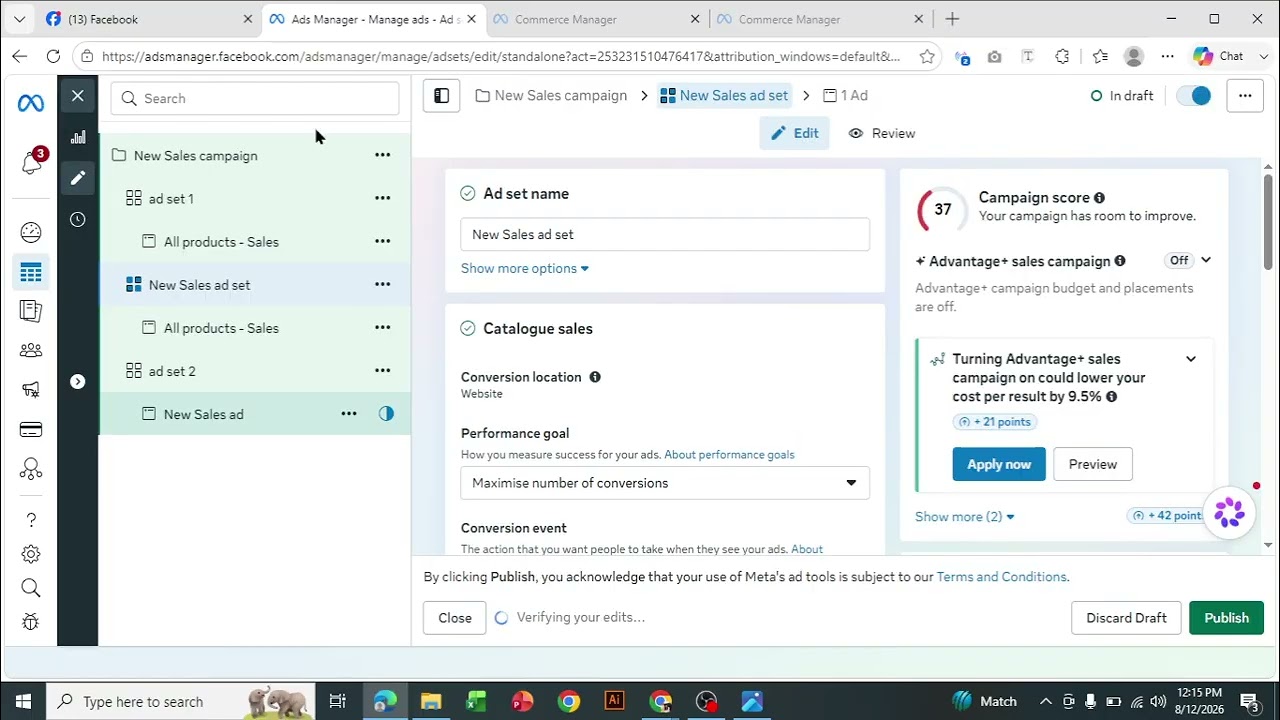
Task: Open Campaigns table grid icon
Action: [31, 272]
